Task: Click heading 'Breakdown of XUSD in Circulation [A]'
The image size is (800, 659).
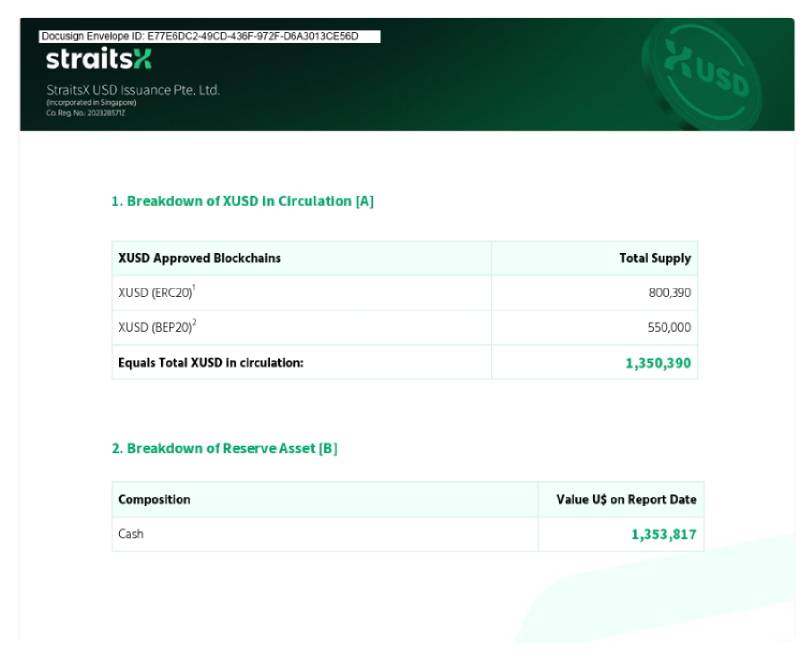Action: pos(242,201)
